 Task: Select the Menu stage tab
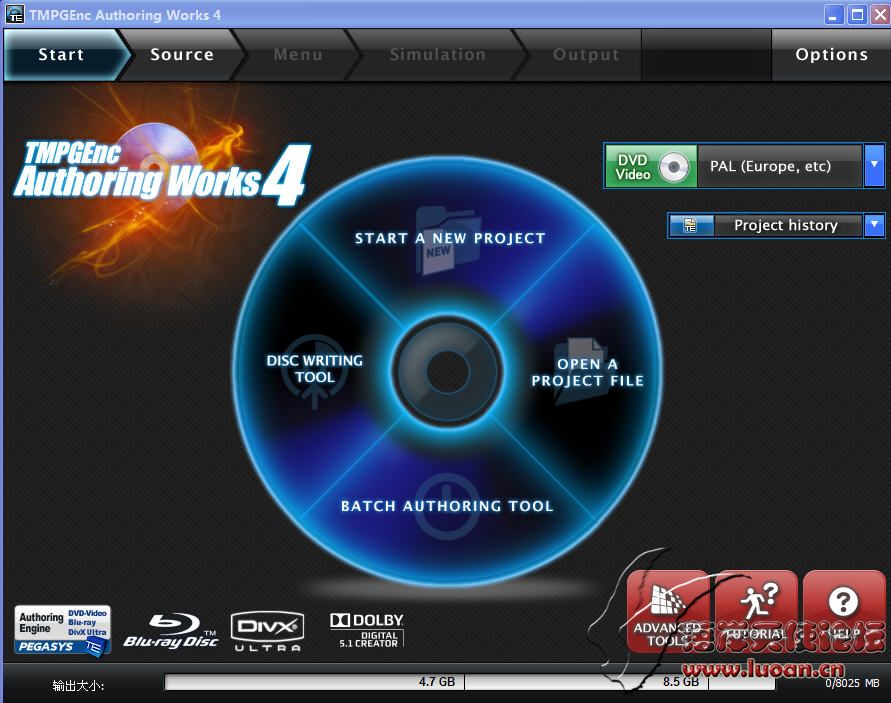(298, 55)
